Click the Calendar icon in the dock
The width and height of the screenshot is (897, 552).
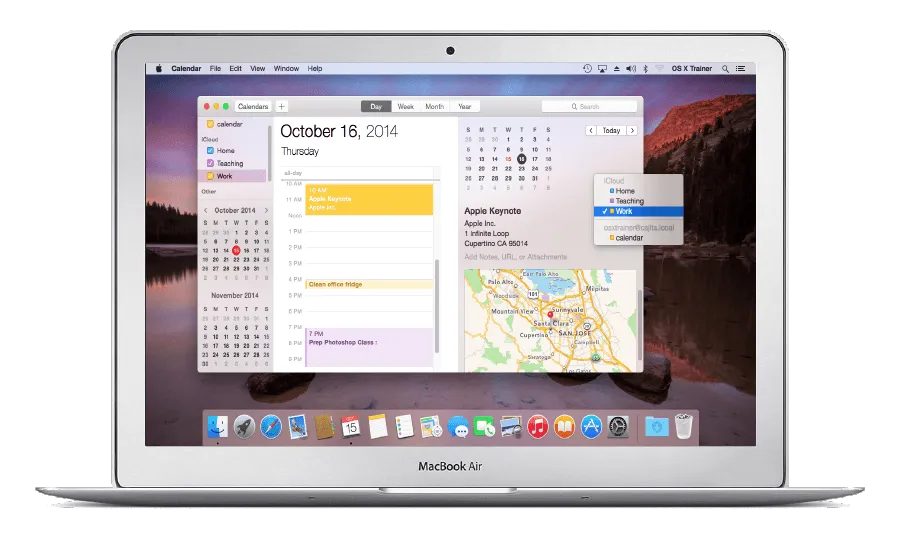tap(351, 427)
